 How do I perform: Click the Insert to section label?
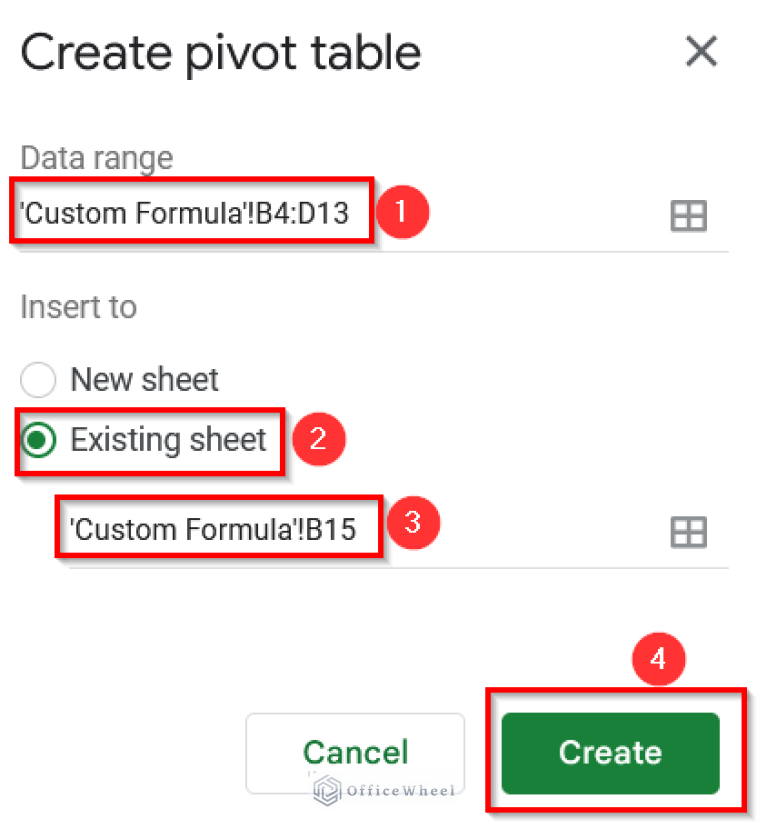tap(78, 308)
